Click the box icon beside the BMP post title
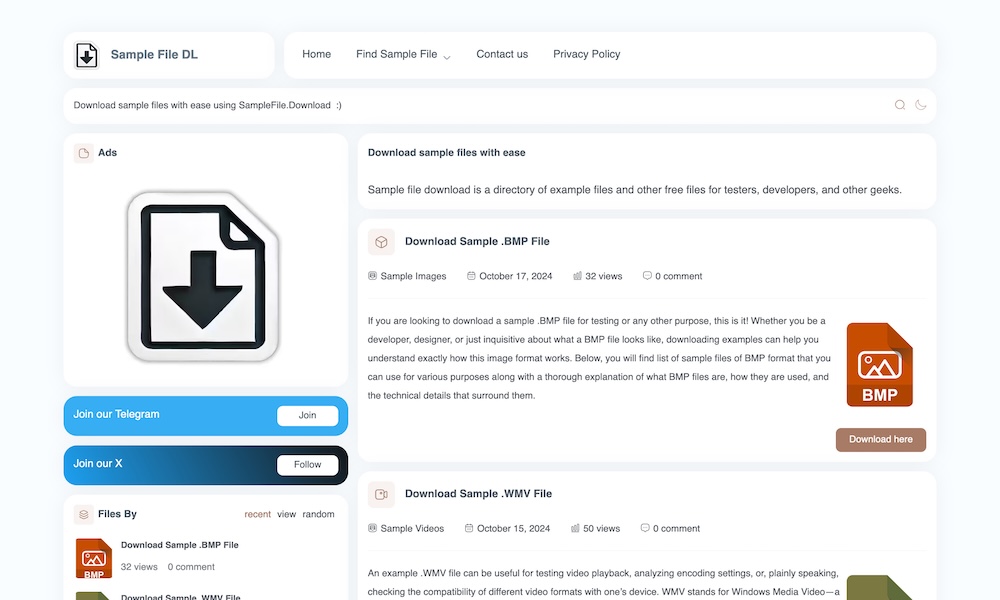Viewport: 1000px width, 600px height. (x=381, y=242)
